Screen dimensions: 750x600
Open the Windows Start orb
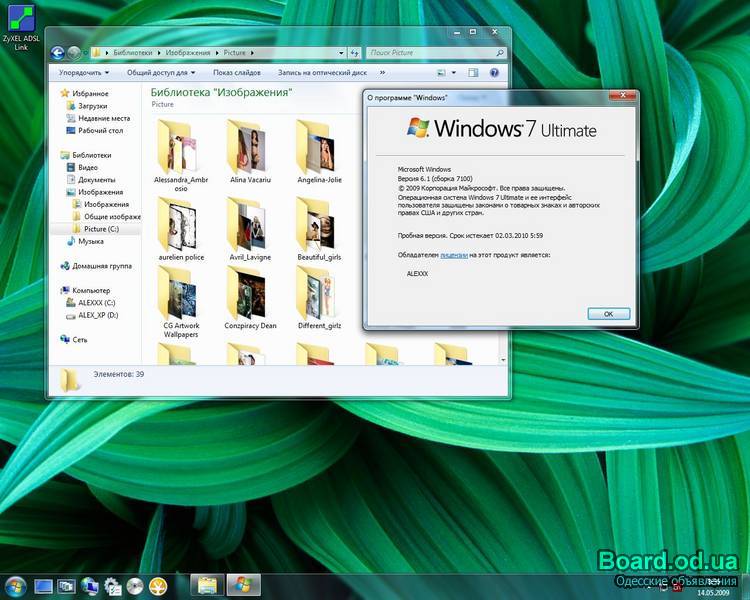coord(15,585)
